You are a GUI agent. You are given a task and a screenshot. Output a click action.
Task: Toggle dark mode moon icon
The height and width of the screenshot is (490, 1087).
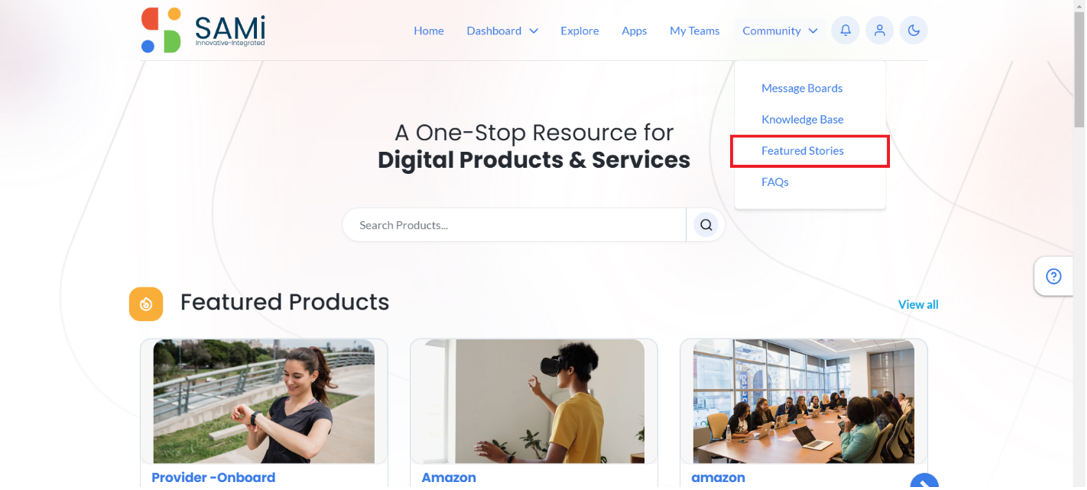coord(913,30)
